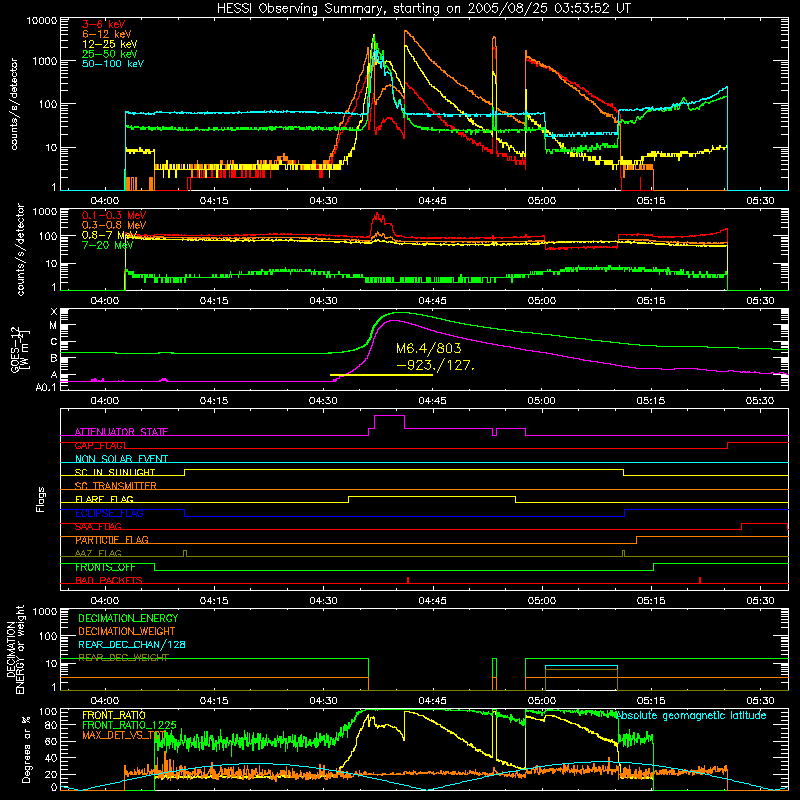Image resolution: width=800 pixels, height=800 pixels.
Task: Select the SAA_FLAG label
Action: pyautogui.click(x=98, y=526)
